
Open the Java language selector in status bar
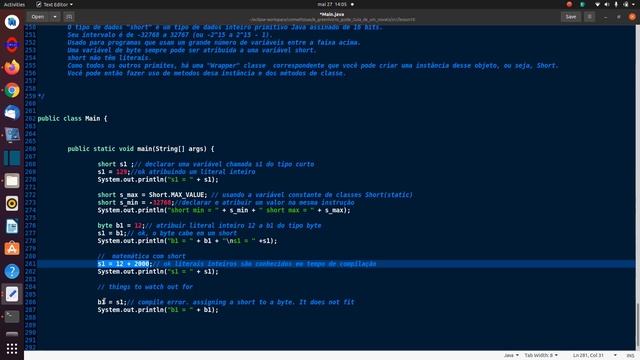511,356
